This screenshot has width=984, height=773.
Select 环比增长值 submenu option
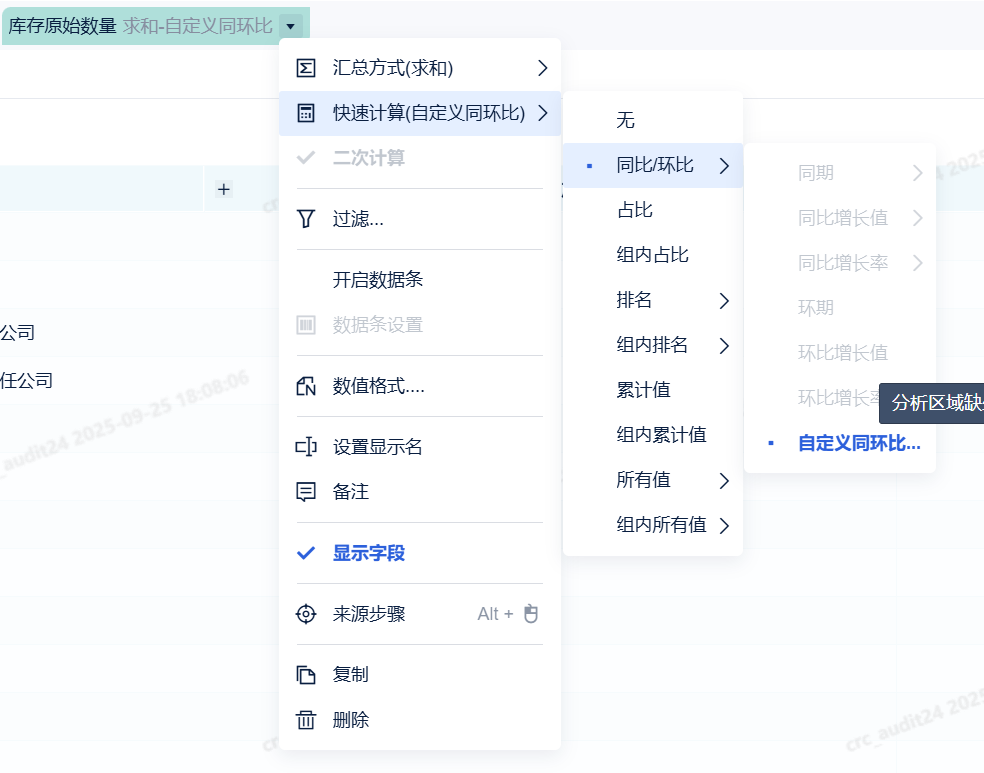840,353
